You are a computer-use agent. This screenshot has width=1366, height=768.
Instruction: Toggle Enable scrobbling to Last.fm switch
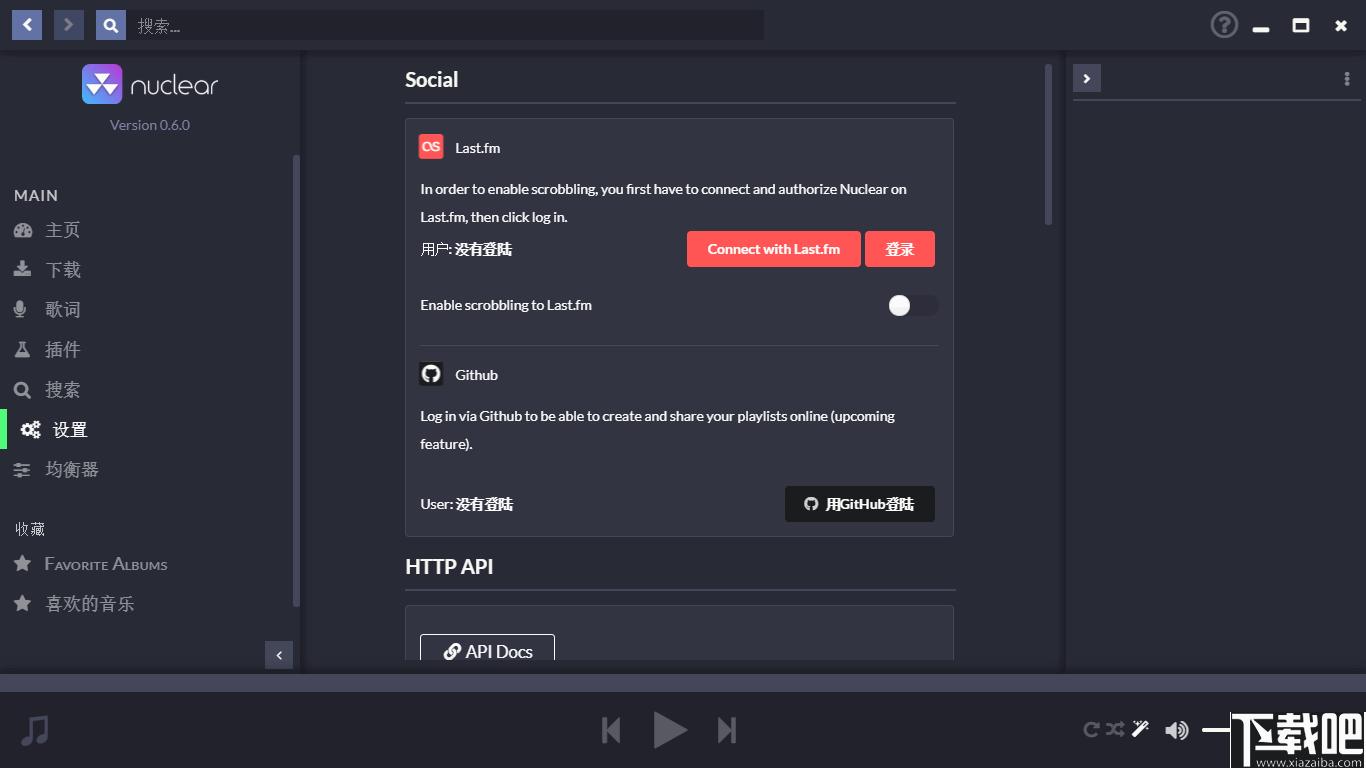coord(913,306)
